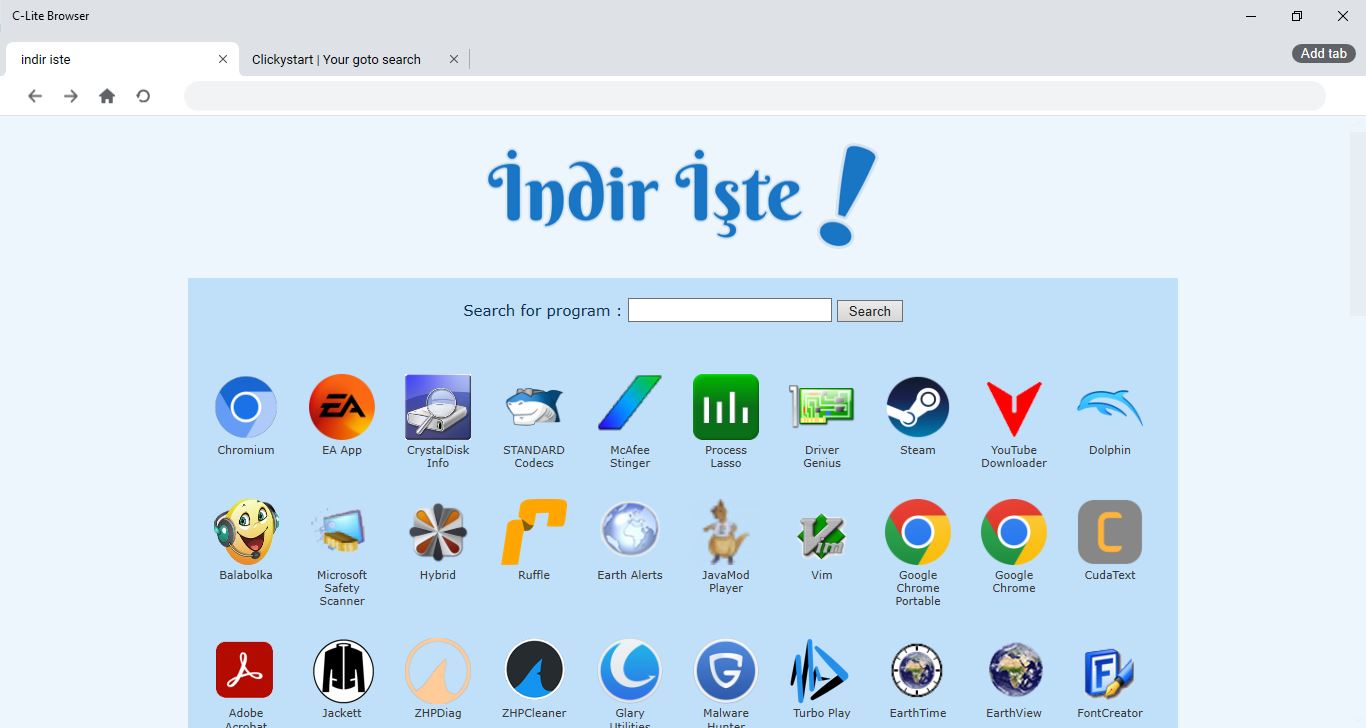Open the Glary Utilities icon
Image resolution: width=1366 pixels, height=728 pixels.
[630, 670]
